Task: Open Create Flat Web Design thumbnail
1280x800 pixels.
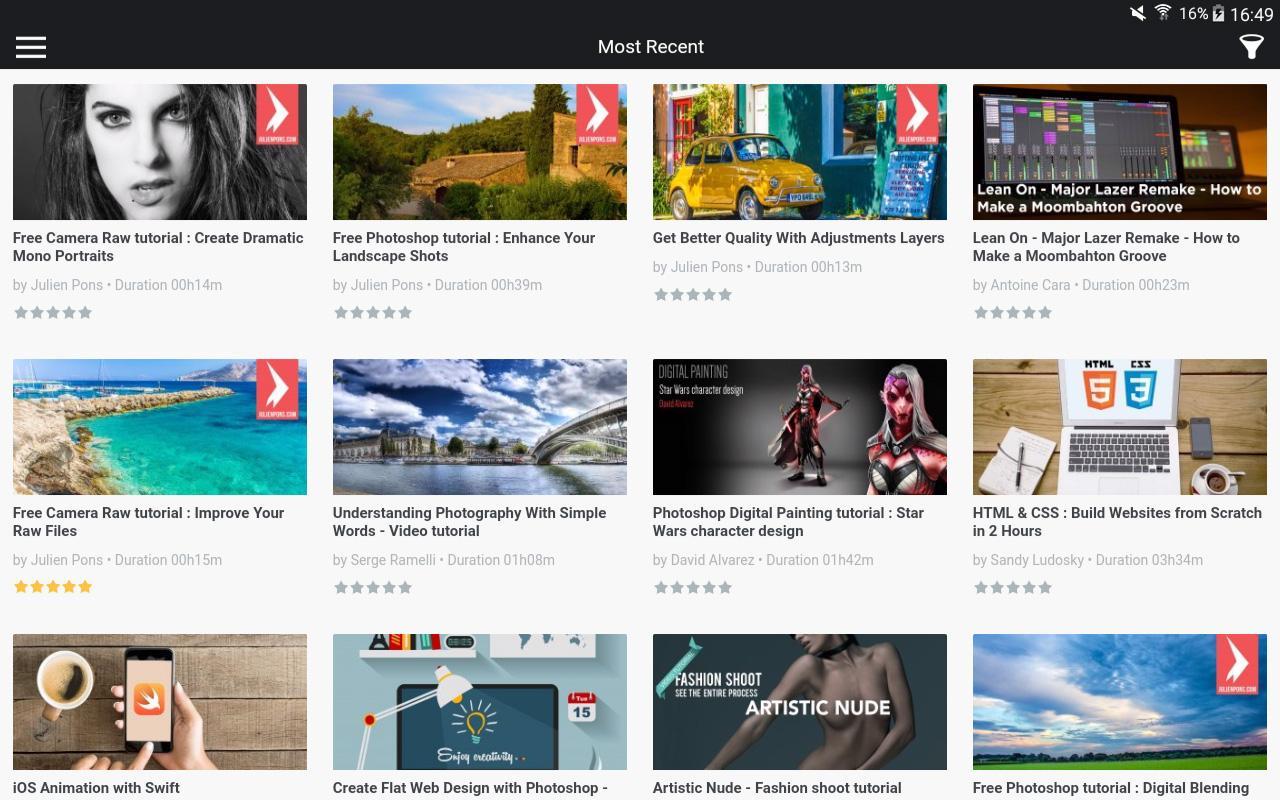Action: coord(480,702)
